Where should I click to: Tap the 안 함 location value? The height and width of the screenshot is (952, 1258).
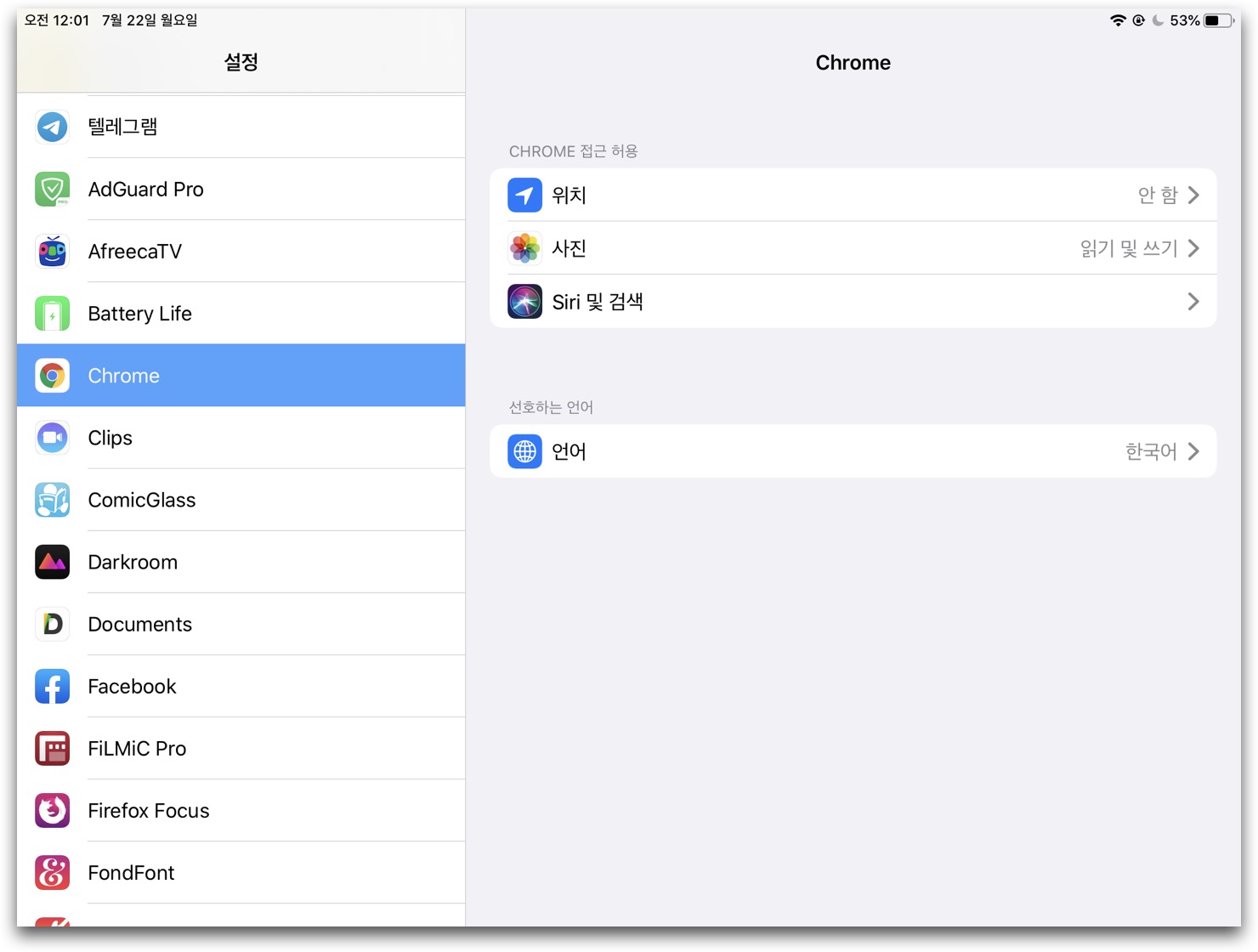tap(1158, 195)
